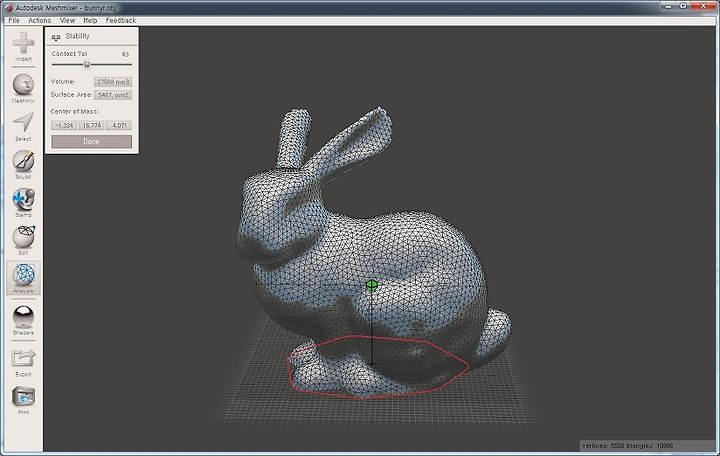Click the Autodesk Meshmixer title bar icon

tap(8, 8)
